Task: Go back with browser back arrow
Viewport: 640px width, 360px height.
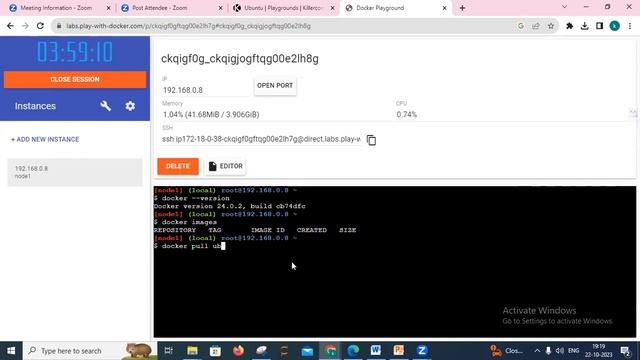Action: click(10, 26)
